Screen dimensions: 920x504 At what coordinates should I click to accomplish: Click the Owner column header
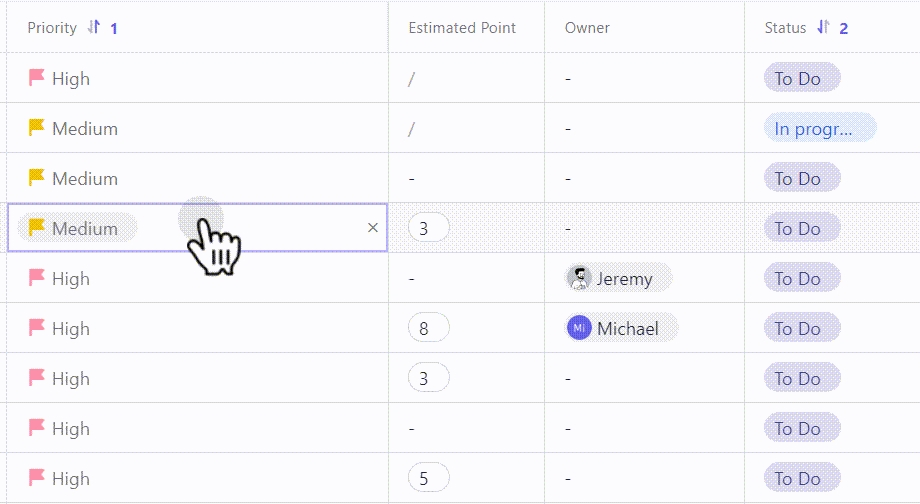click(x=587, y=28)
